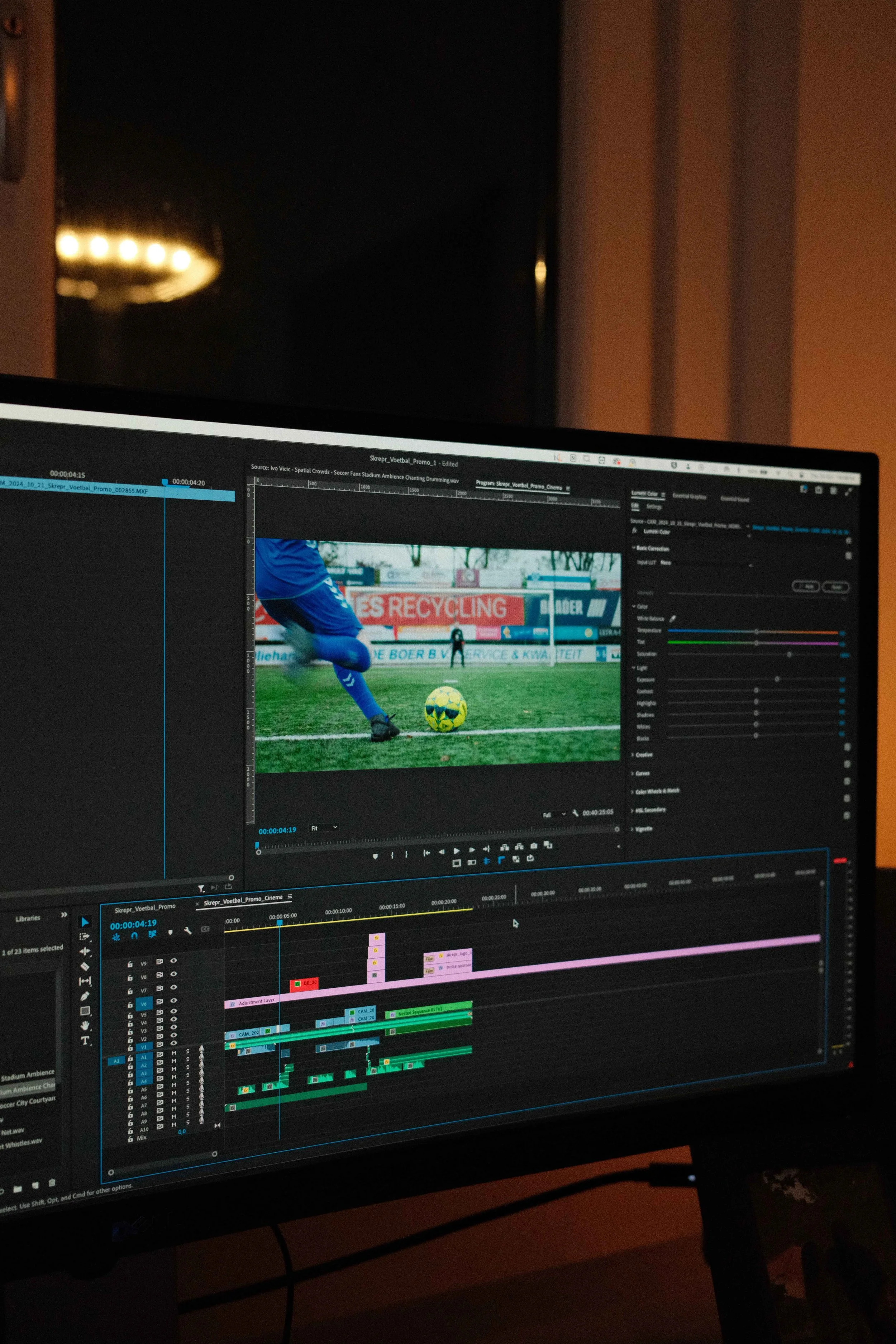Image resolution: width=896 pixels, height=1344 pixels.
Task: Click the Temperature slider handle
Action: (x=756, y=632)
